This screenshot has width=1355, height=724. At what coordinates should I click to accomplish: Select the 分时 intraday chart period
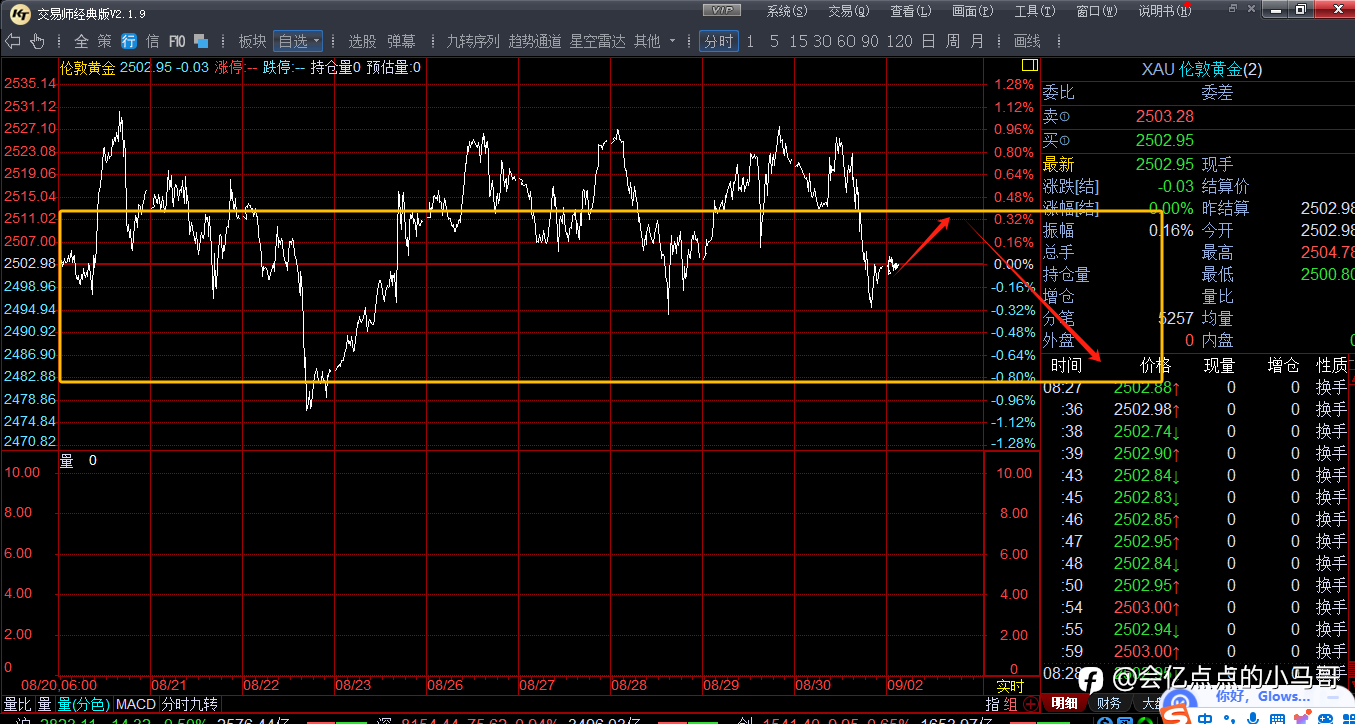(x=718, y=41)
